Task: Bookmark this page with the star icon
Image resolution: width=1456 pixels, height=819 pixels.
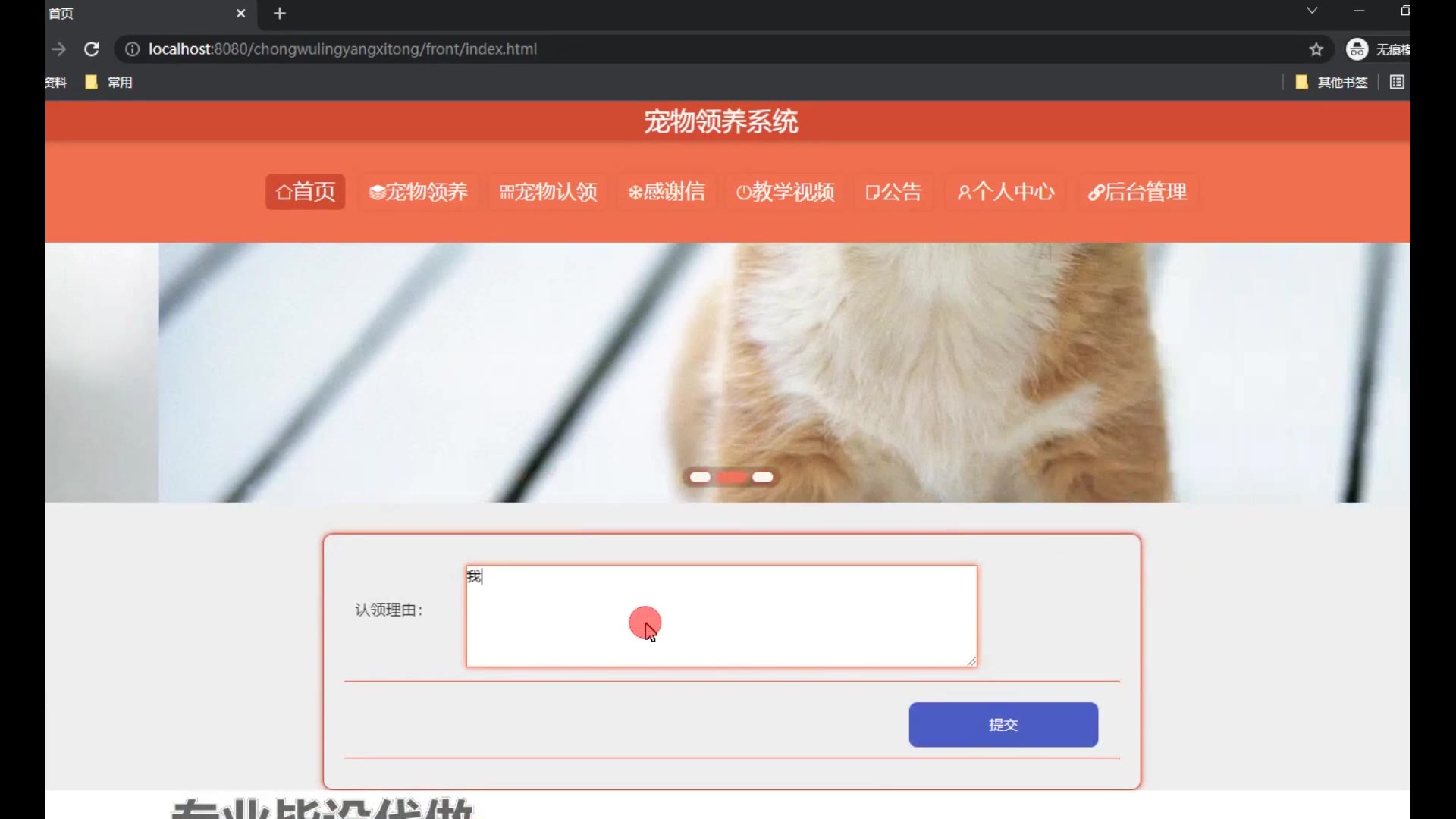Action: tap(1316, 49)
